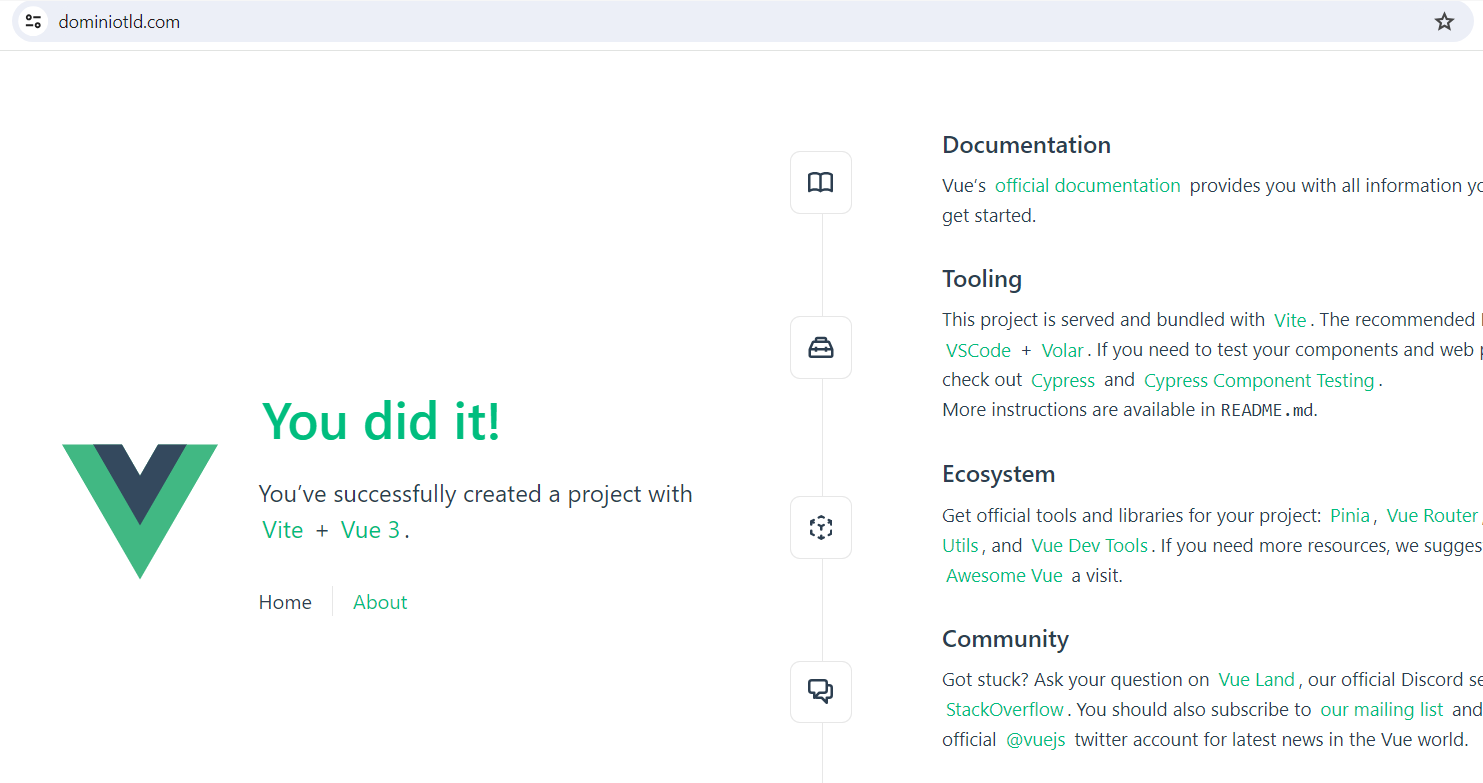The image size is (1483, 783).
Task: Open the StackOverflow link
Action: 1005,710
